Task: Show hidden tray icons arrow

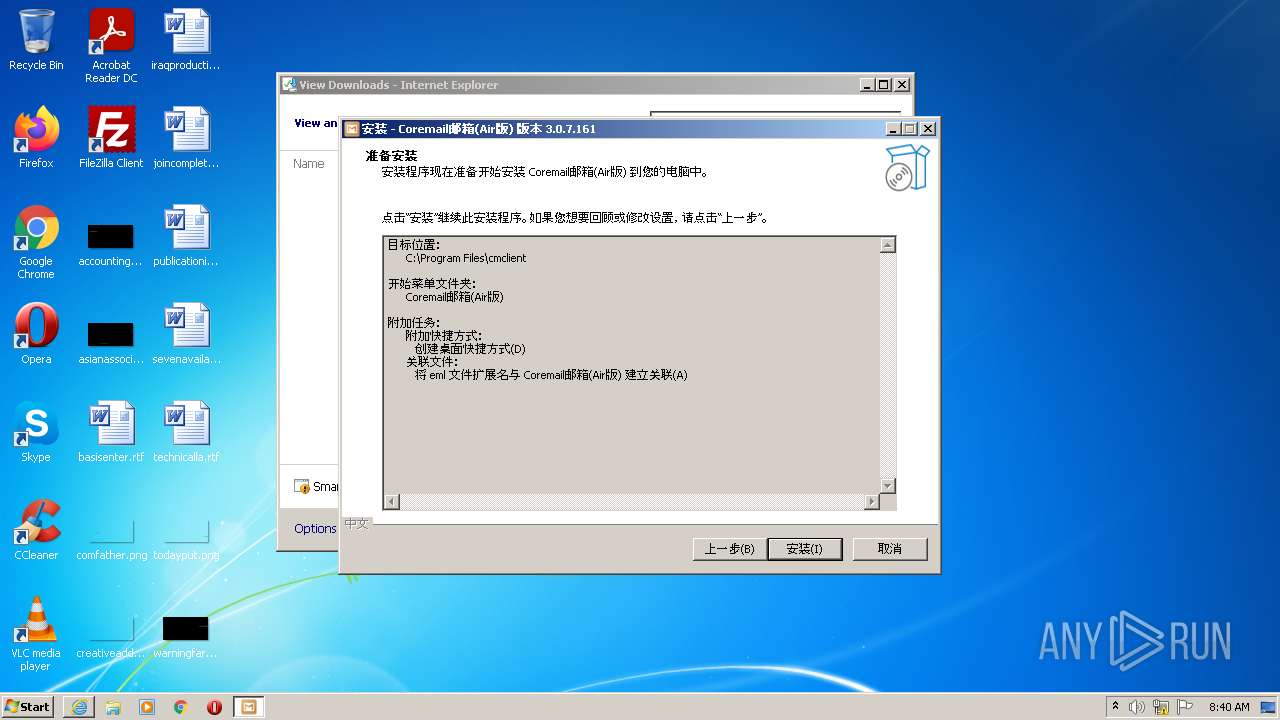Action: click(1115, 707)
